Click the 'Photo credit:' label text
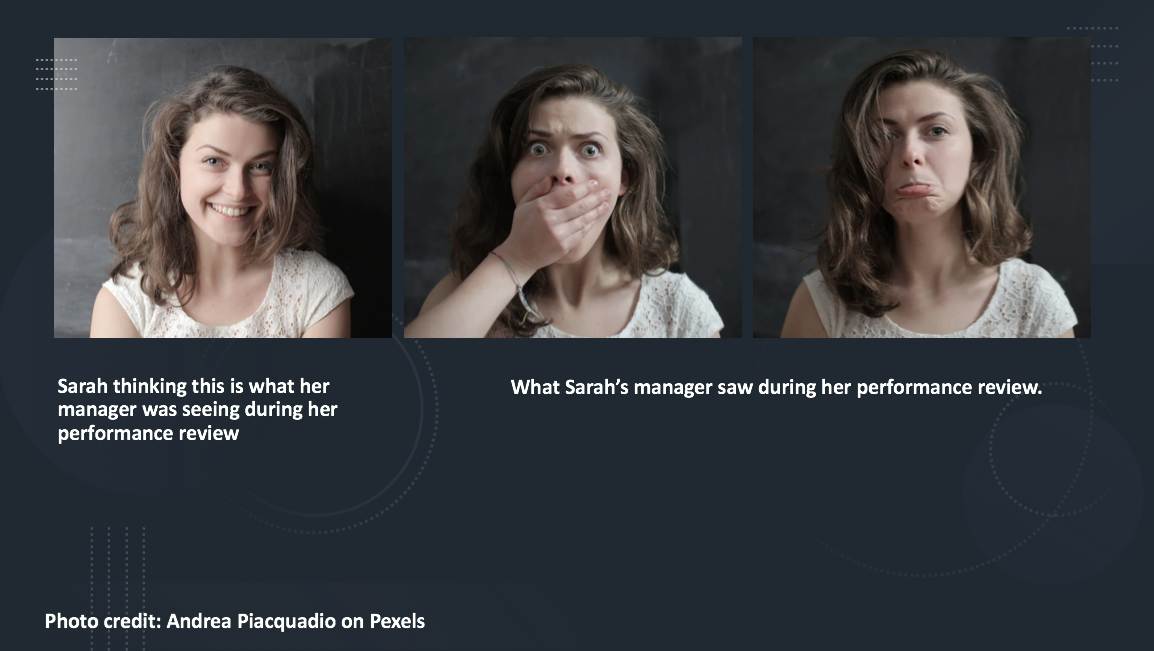This screenshot has height=651, width=1154. pyautogui.click(x=103, y=621)
